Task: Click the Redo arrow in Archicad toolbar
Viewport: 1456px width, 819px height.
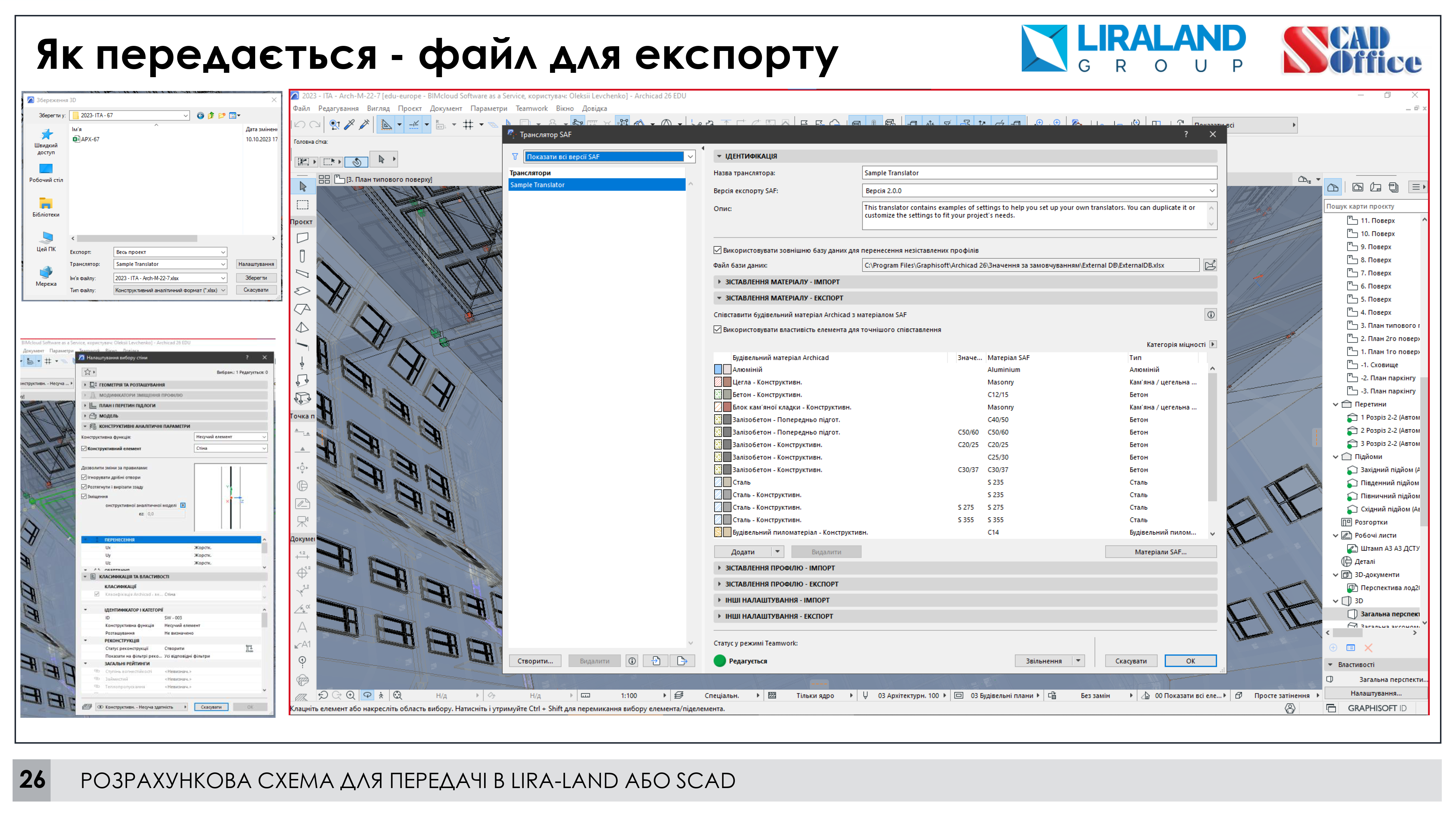Action: [315, 124]
